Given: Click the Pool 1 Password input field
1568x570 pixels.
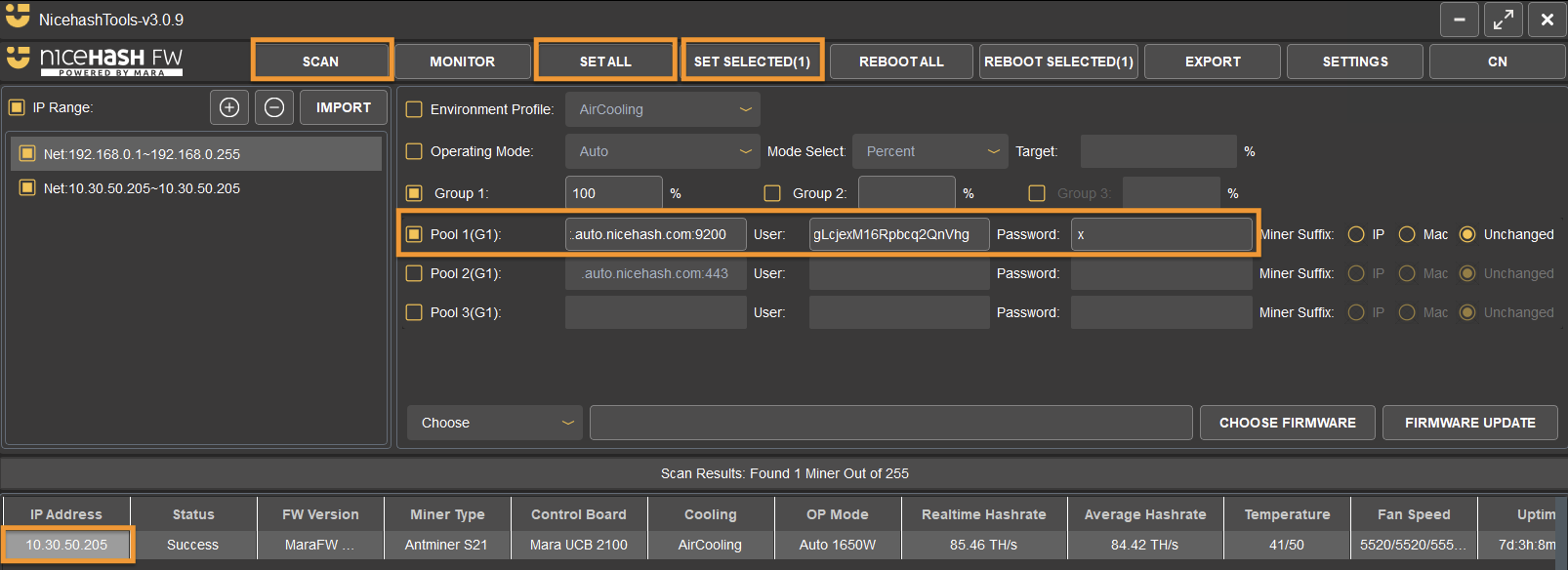Looking at the screenshot, I should tap(1161, 234).
